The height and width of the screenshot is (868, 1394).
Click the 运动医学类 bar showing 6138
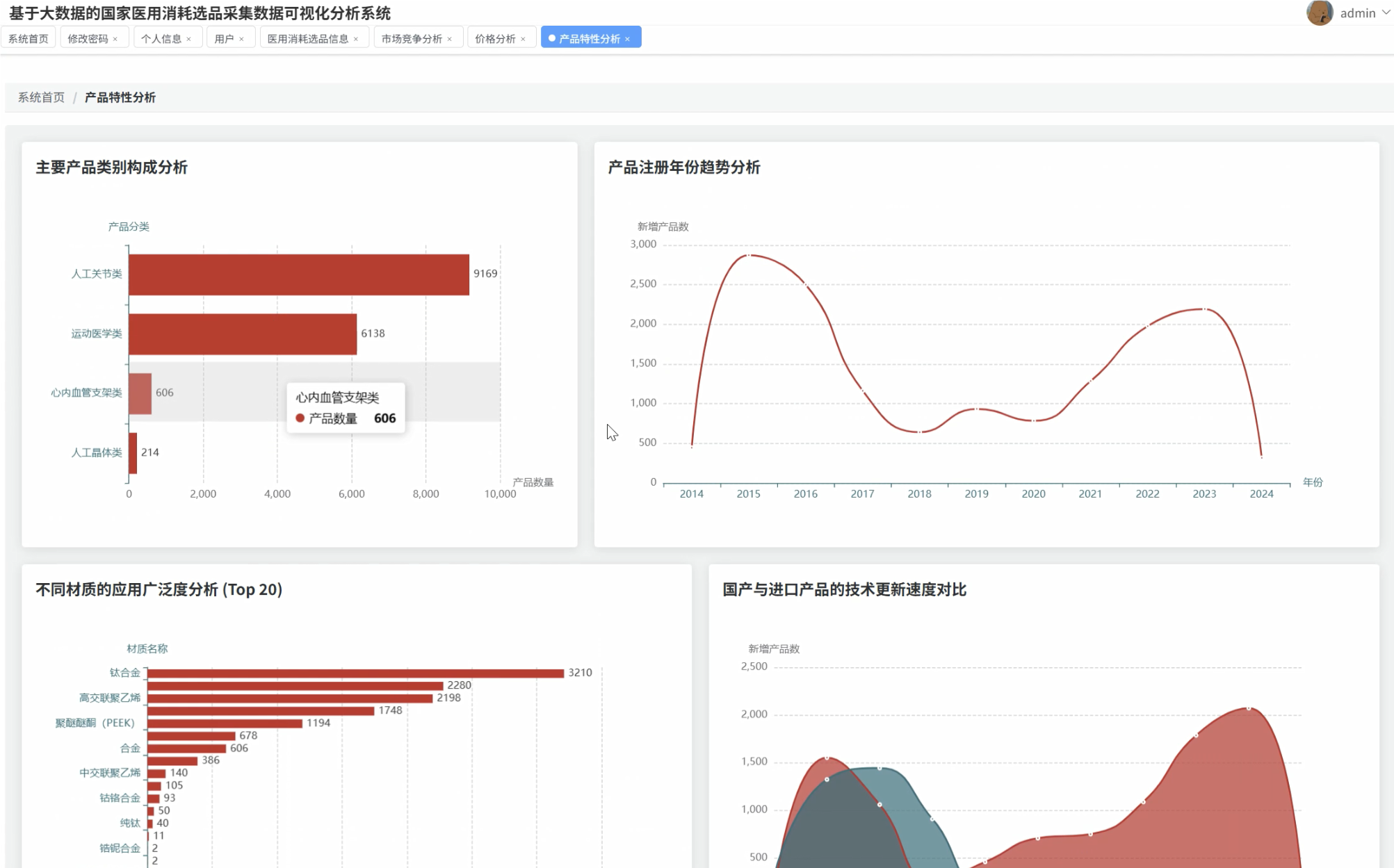point(243,334)
